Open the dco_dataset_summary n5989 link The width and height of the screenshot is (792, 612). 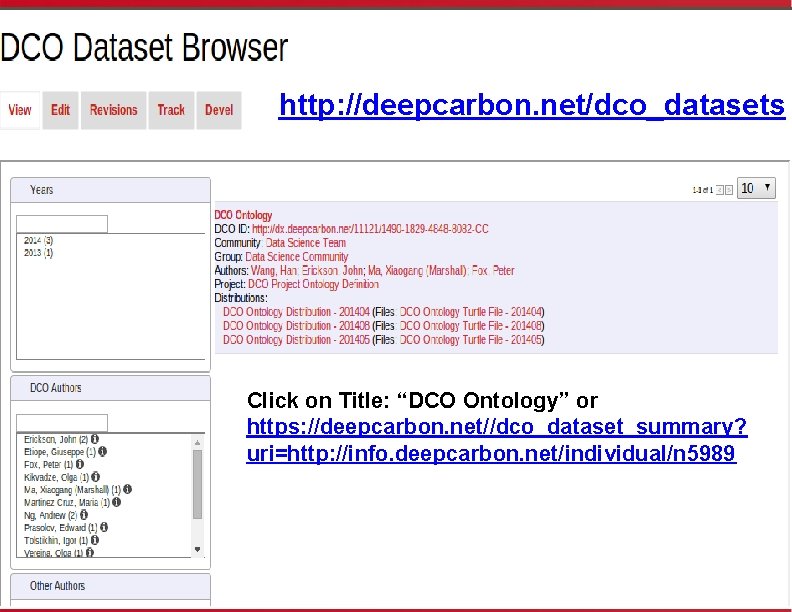497,440
